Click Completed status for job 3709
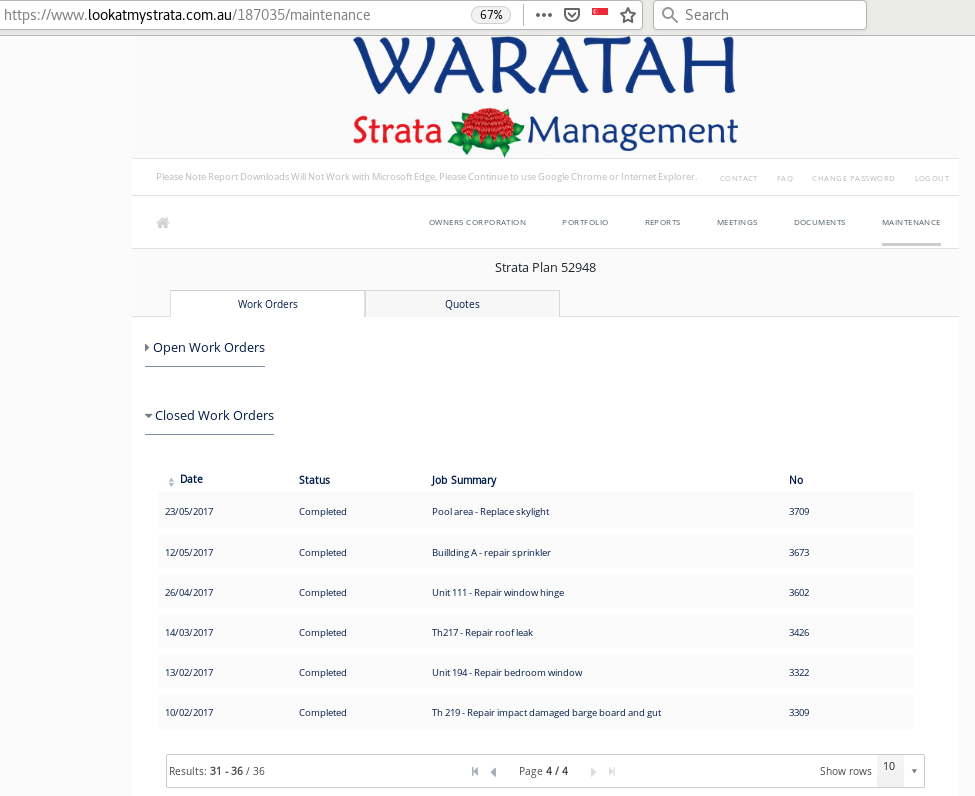The width and height of the screenshot is (975, 796). tap(323, 512)
